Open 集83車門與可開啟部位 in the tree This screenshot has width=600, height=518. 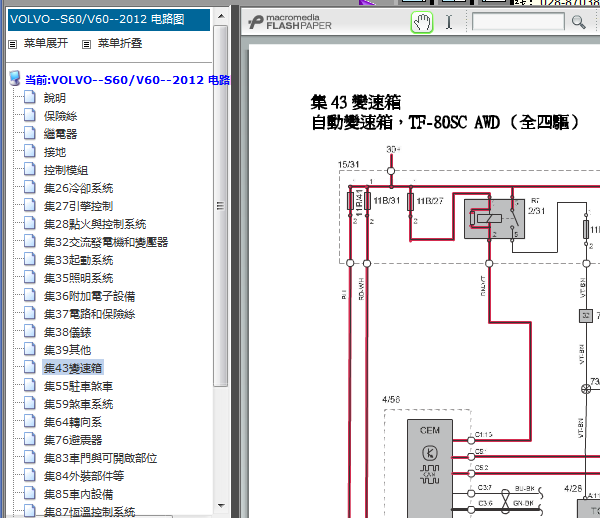(100, 458)
